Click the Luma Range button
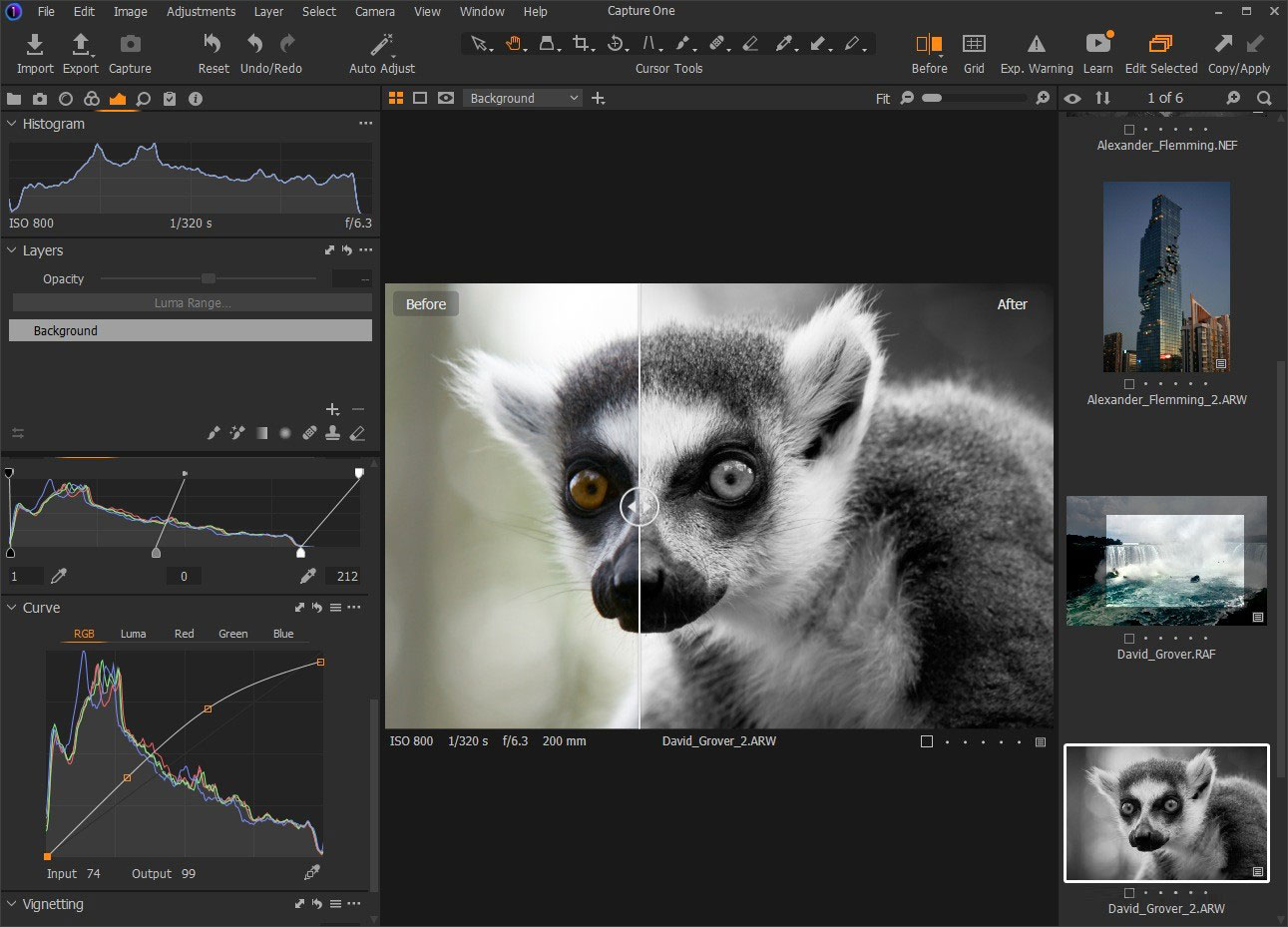Viewport: 1288px width, 927px height. coord(192,303)
